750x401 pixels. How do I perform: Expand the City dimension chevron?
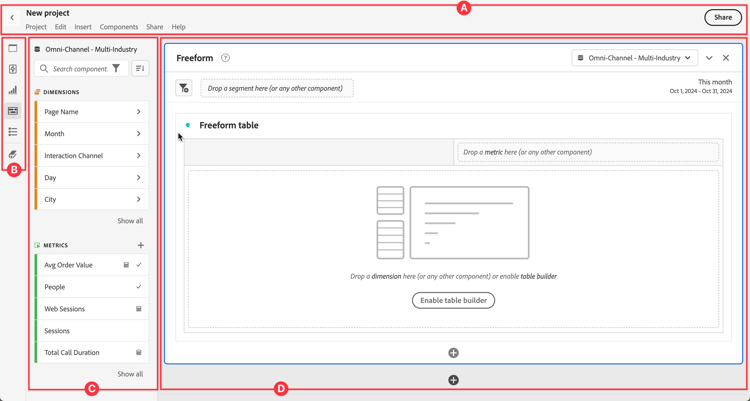[139, 199]
